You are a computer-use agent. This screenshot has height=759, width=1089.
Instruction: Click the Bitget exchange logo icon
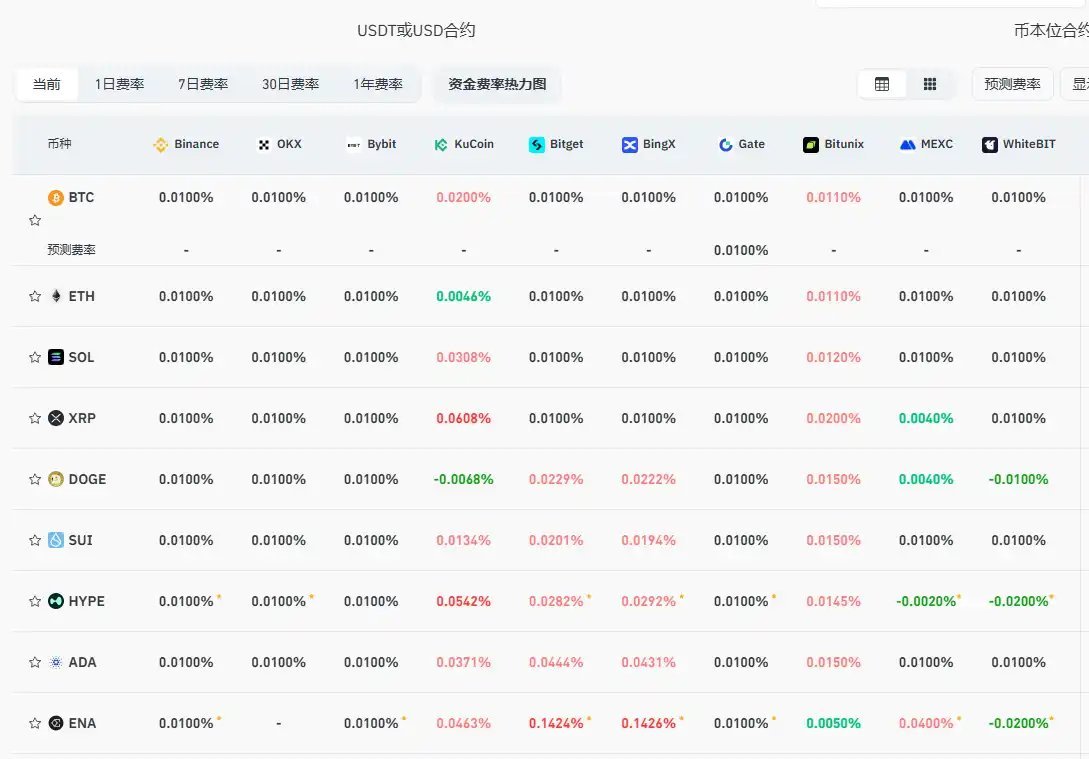pos(537,144)
